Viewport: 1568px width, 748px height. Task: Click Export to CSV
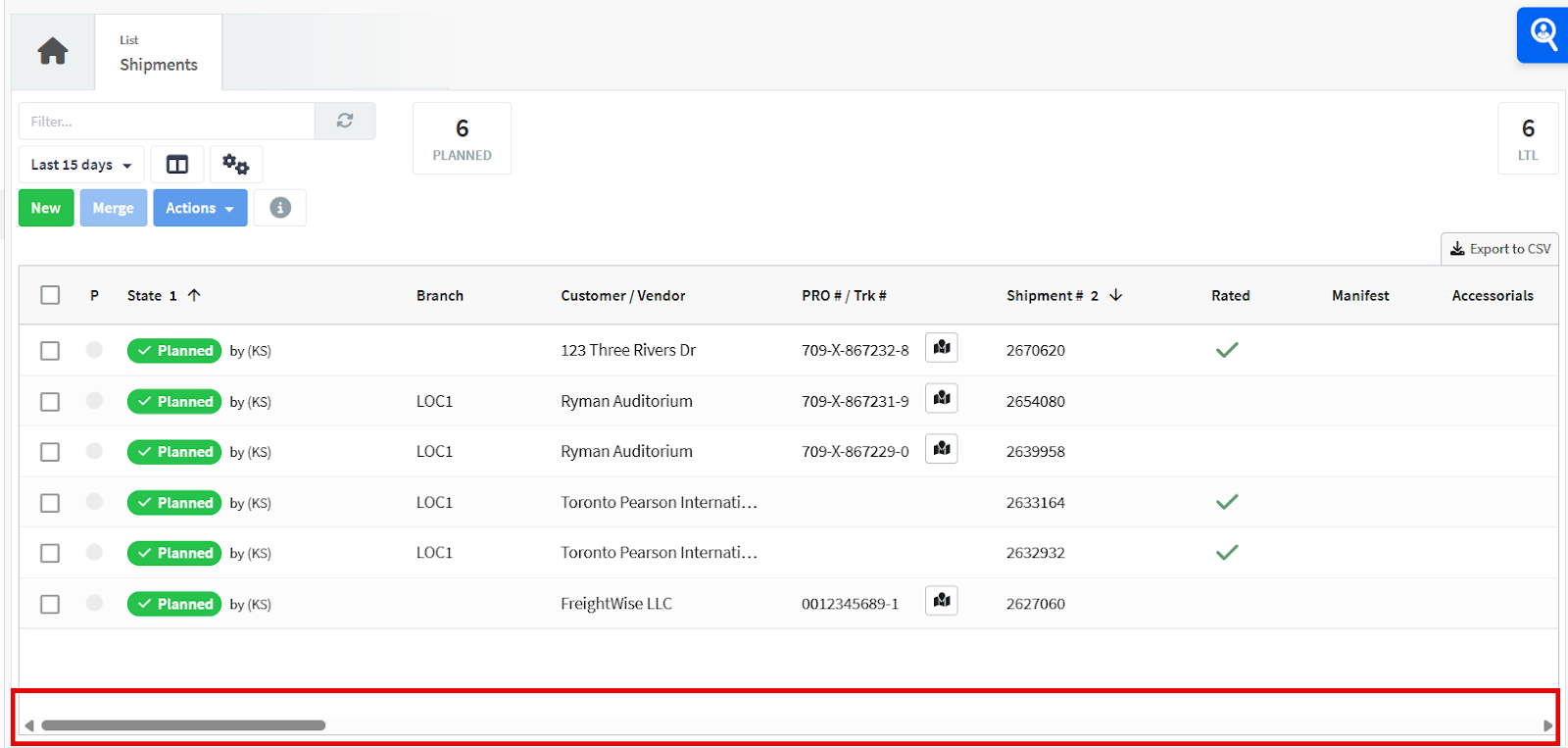click(x=1499, y=249)
